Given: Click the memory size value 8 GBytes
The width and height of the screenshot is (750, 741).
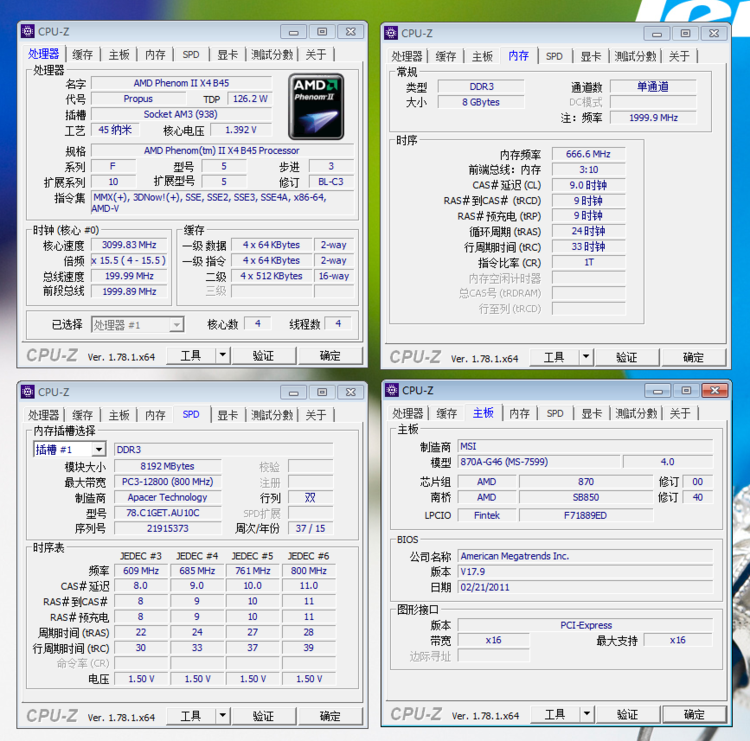Looking at the screenshot, I should [x=481, y=102].
